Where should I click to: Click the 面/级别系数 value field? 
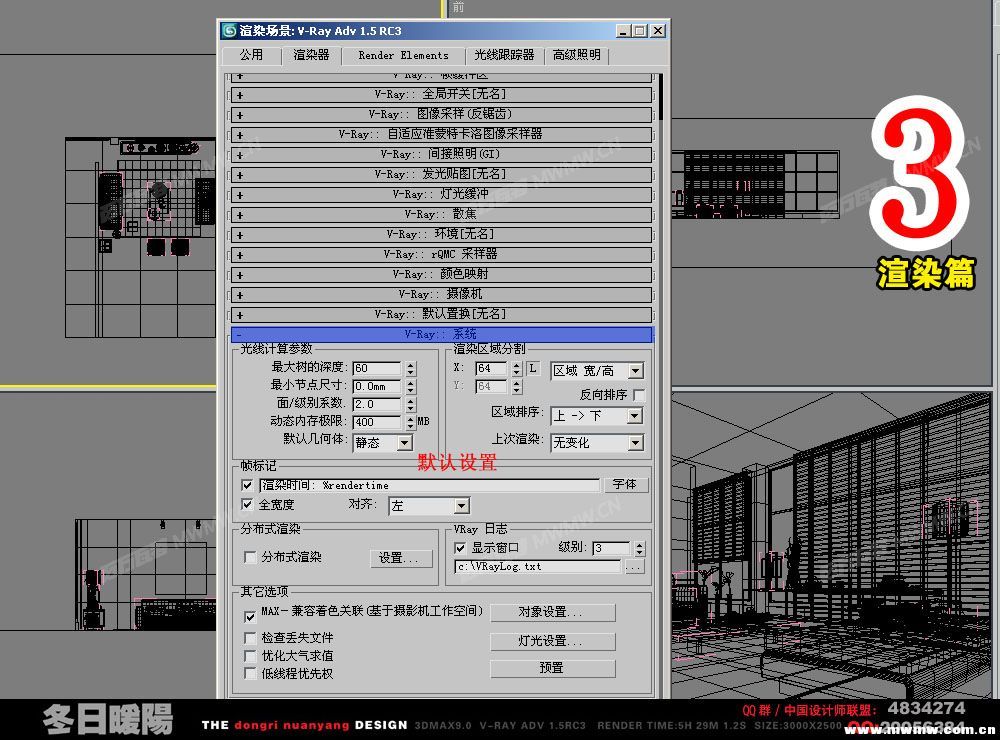pos(377,404)
